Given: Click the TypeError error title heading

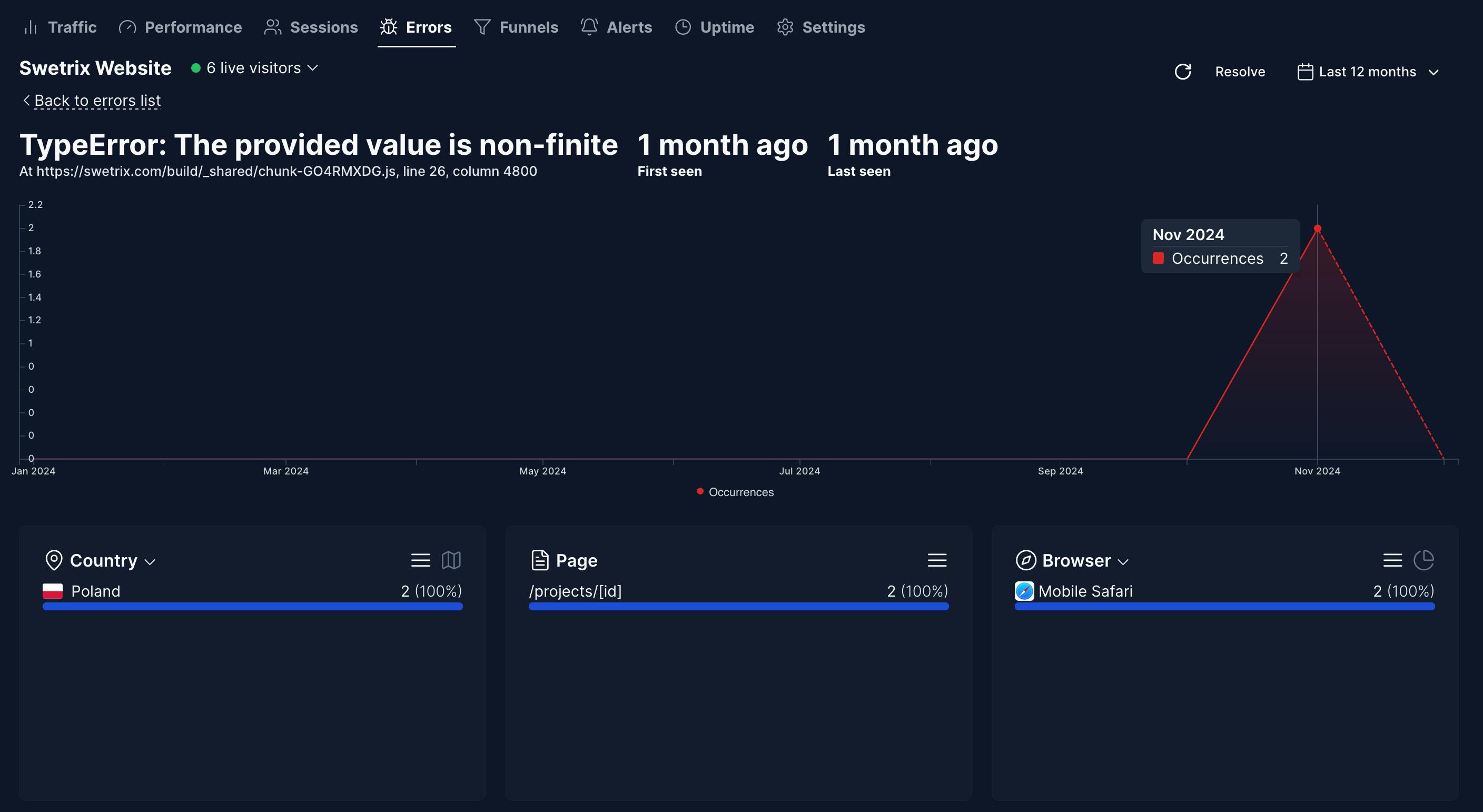Looking at the screenshot, I should pyautogui.click(x=319, y=144).
